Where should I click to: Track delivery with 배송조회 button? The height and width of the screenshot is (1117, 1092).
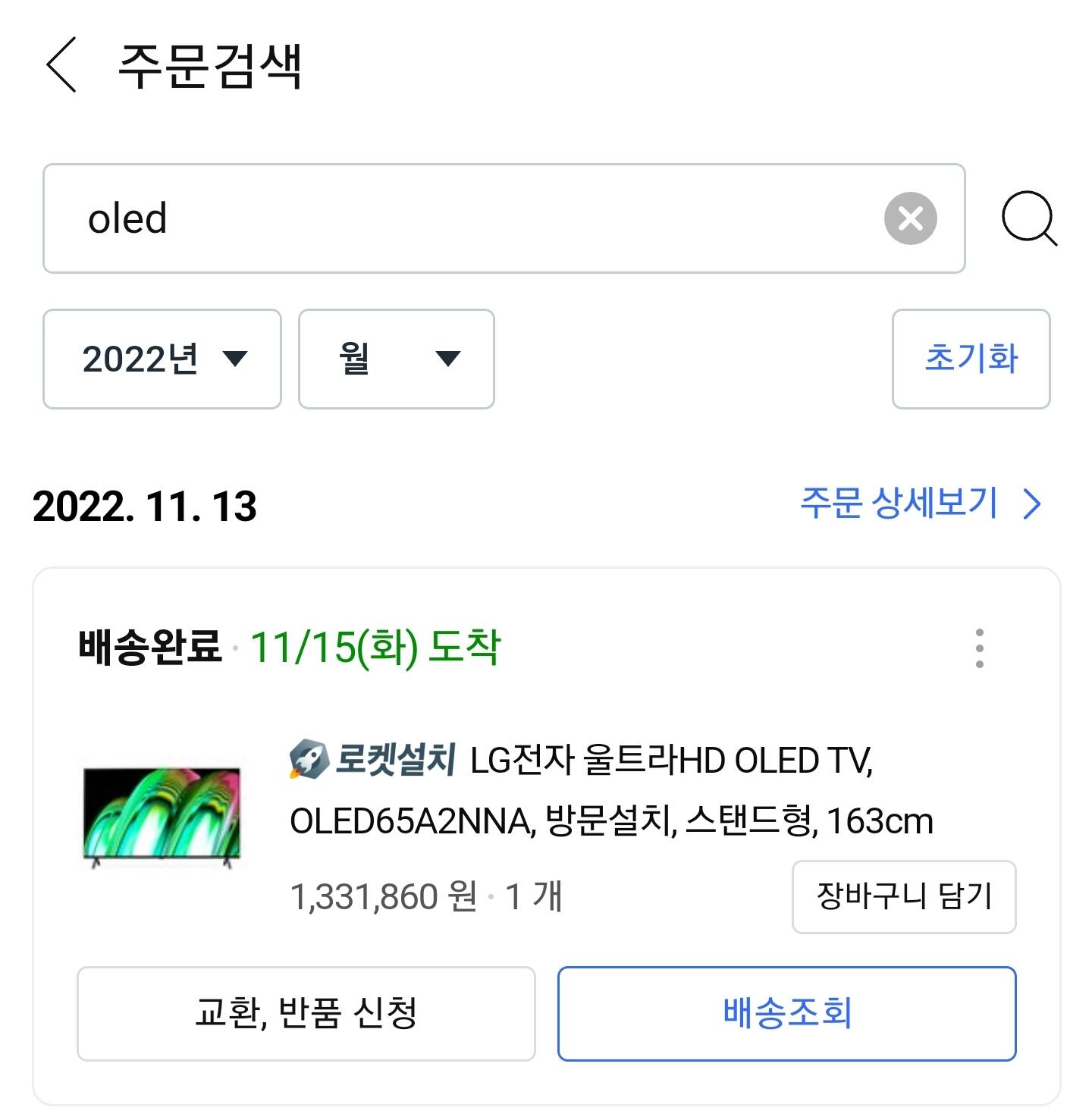(786, 1013)
